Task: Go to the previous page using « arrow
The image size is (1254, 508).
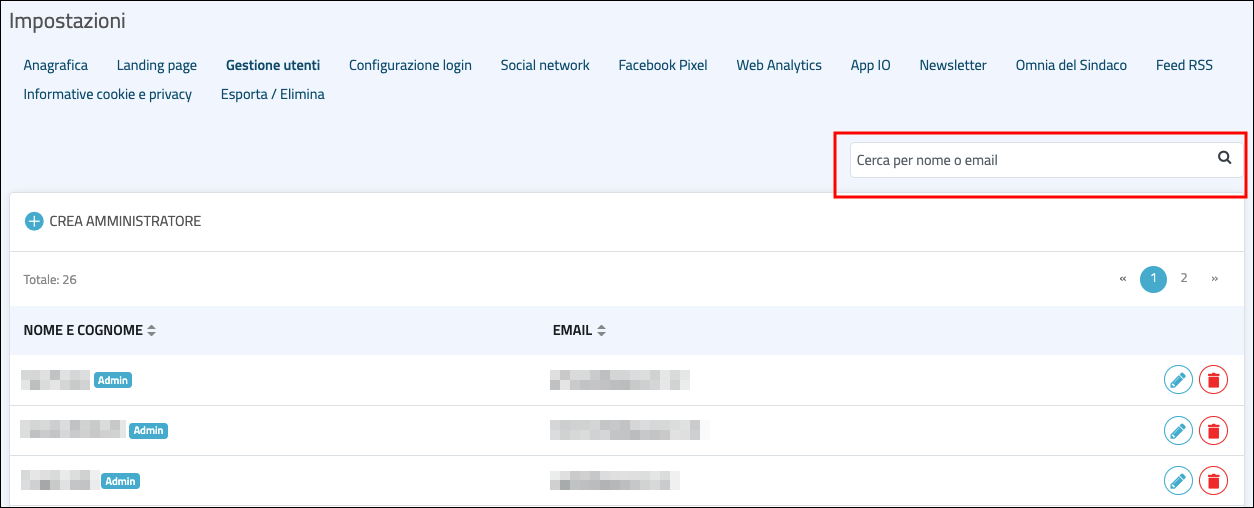Action: tap(1123, 279)
